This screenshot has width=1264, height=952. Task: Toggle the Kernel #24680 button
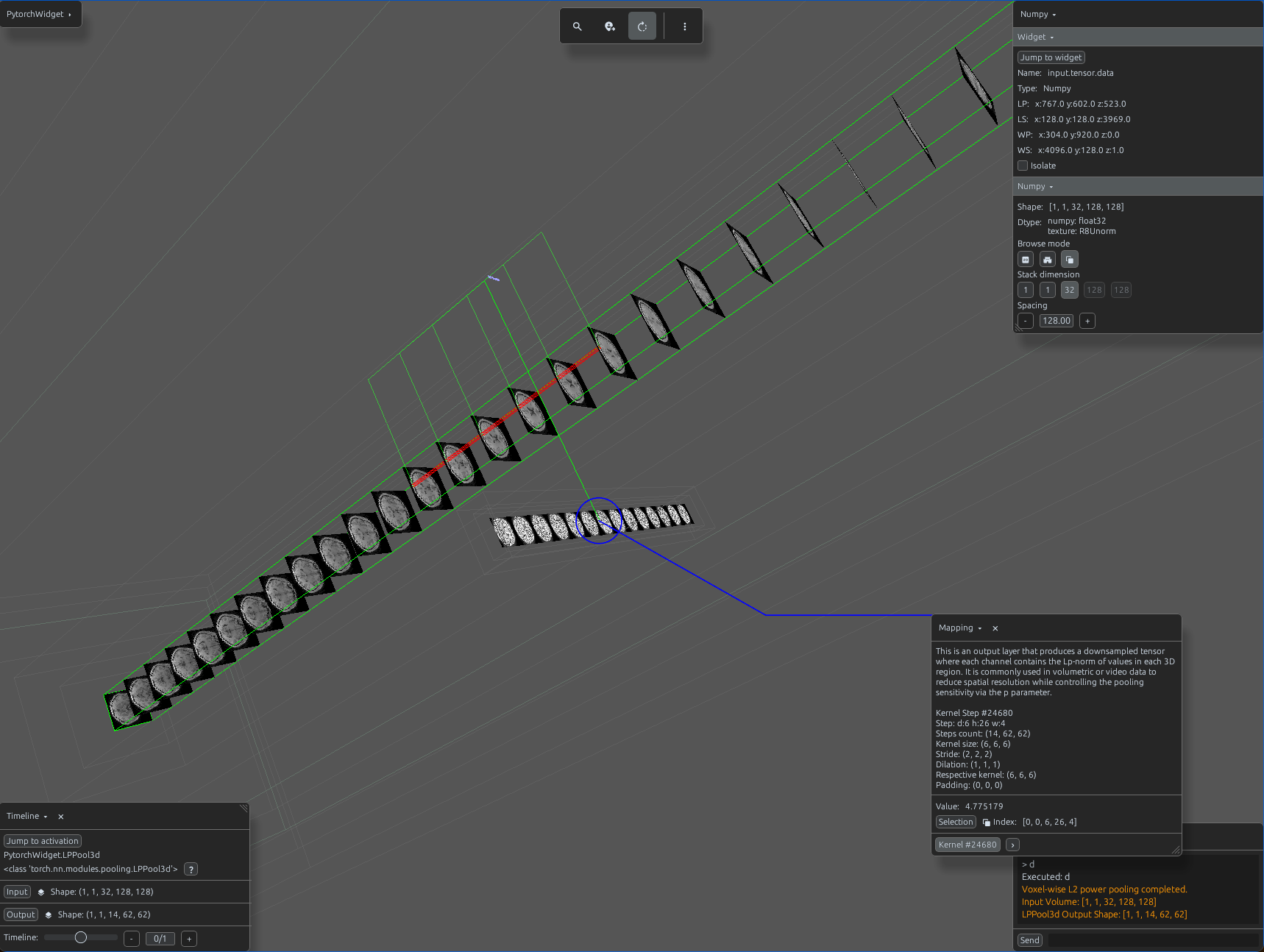(967, 845)
